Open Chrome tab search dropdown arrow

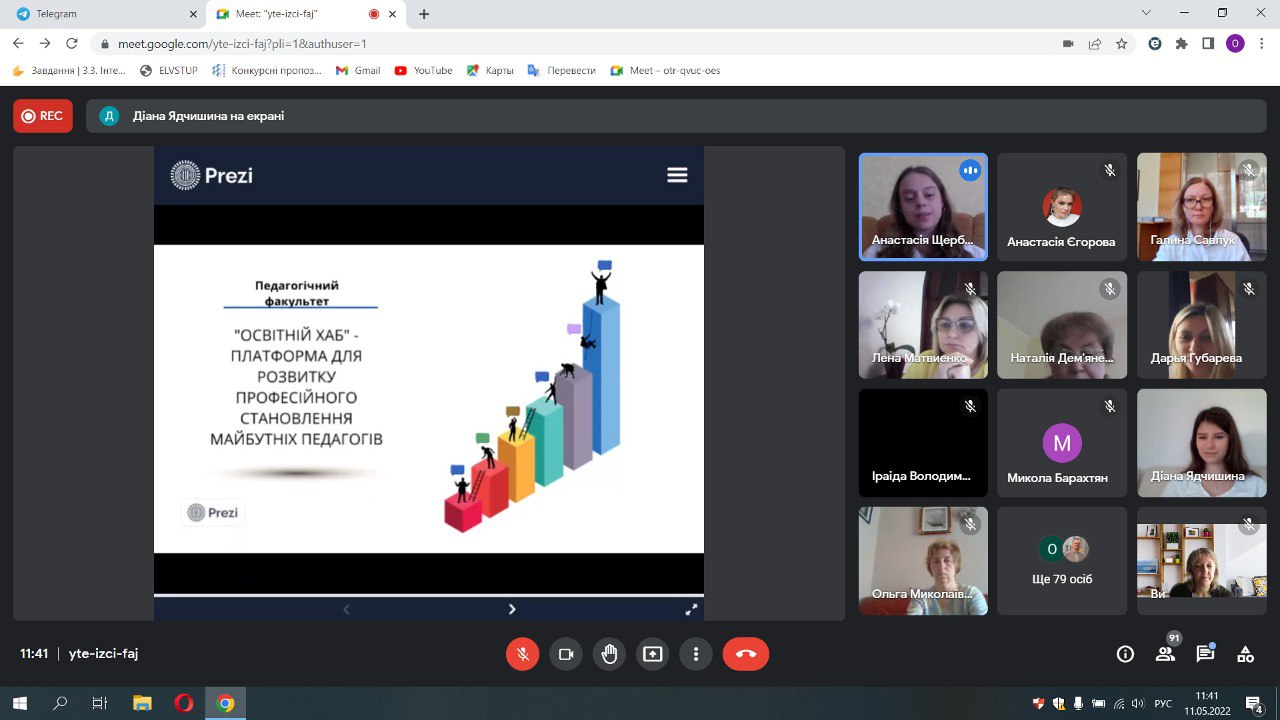coord(1146,13)
